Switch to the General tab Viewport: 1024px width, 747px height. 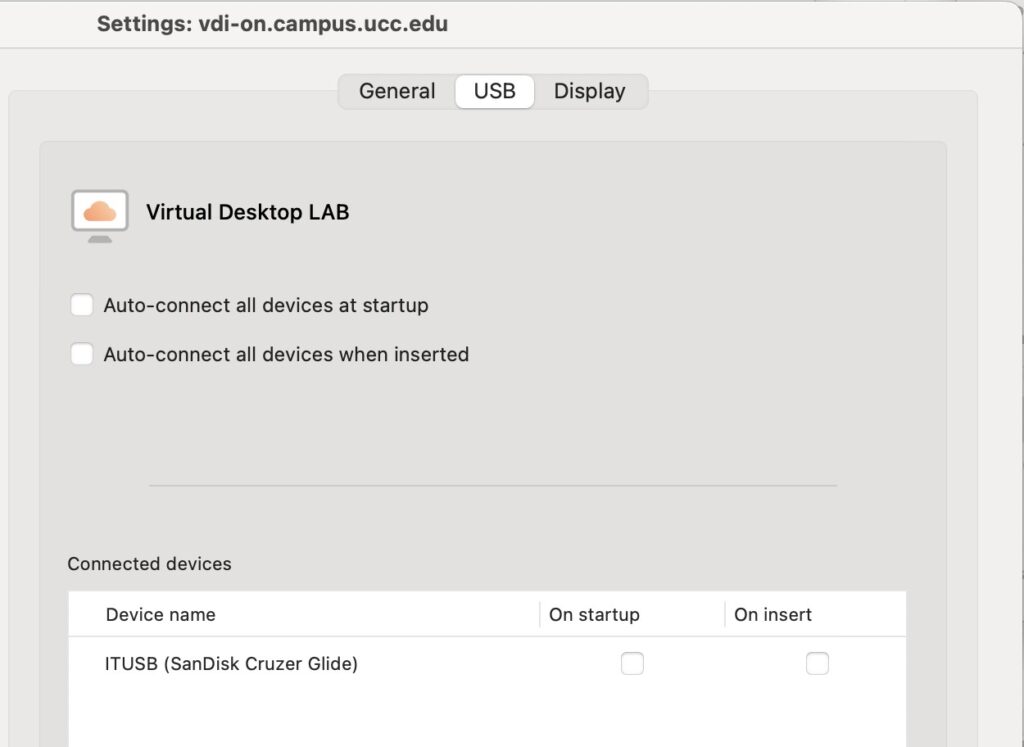(397, 91)
